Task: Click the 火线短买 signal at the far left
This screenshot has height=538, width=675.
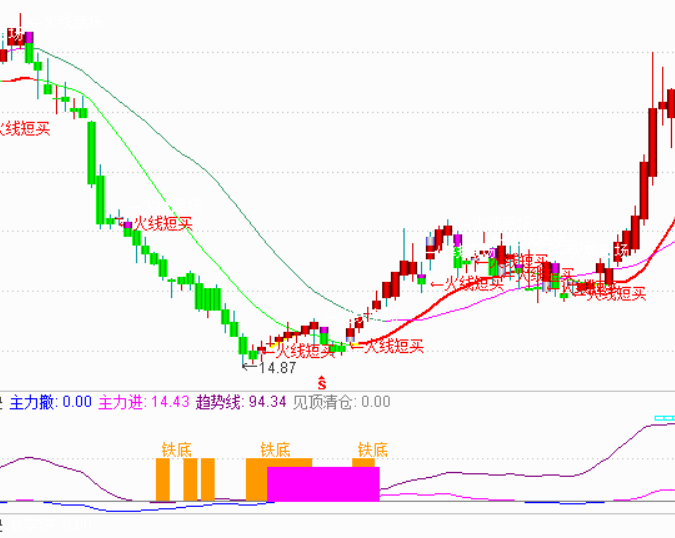Action: 24,128
